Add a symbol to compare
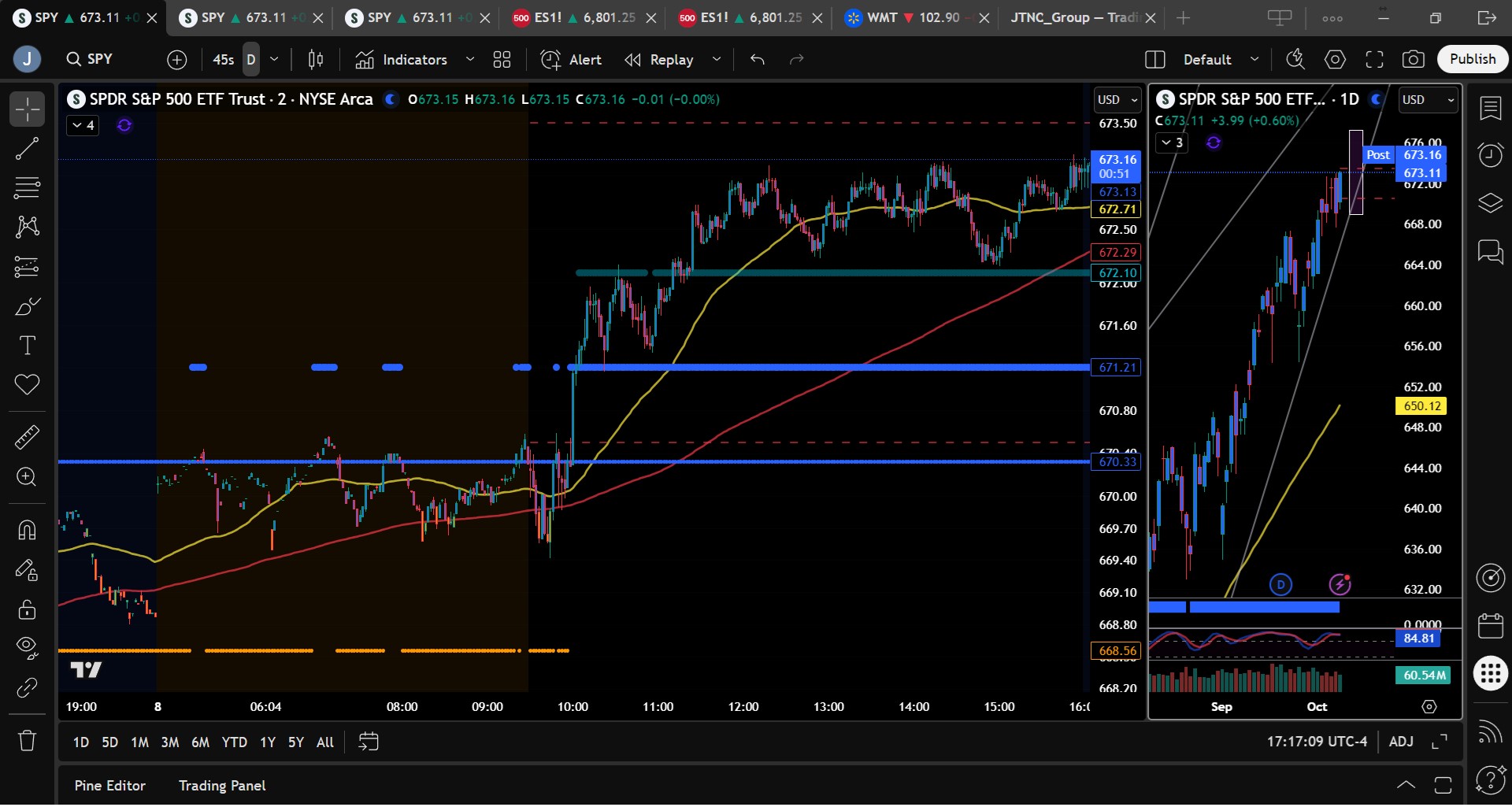1512x807 pixels. pos(177,59)
